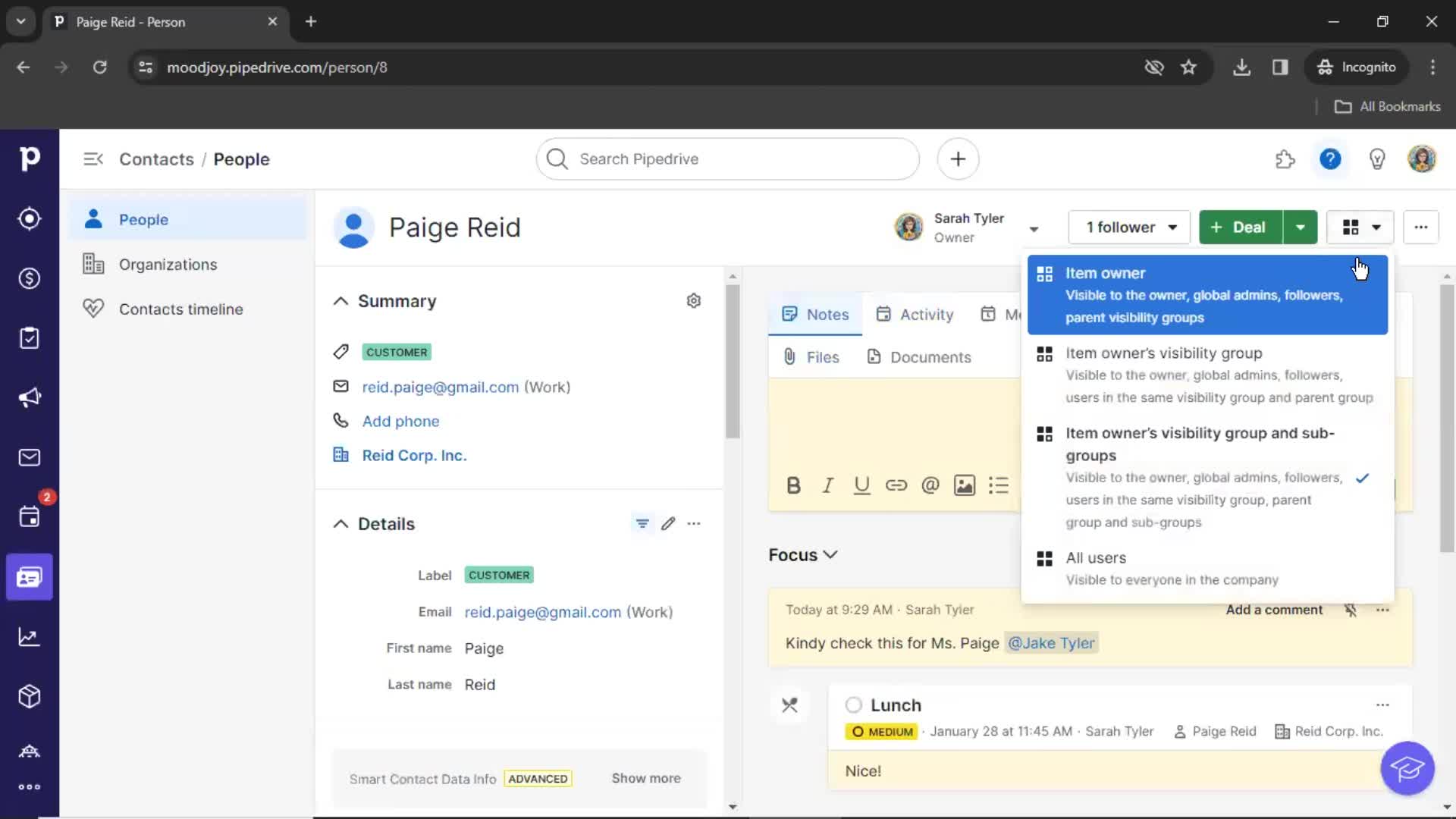
Task: Open the Add Deal button menu
Action: [1300, 227]
